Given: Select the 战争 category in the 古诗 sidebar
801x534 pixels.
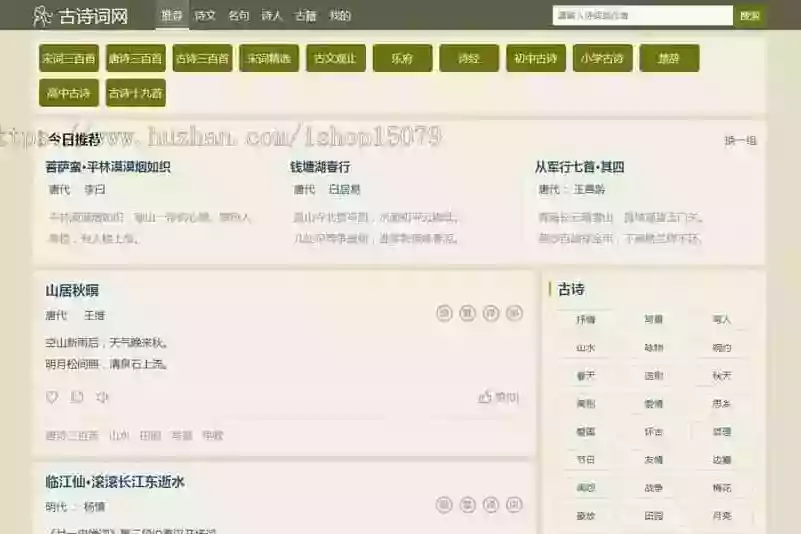Looking at the screenshot, I should [x=653, y=488].
